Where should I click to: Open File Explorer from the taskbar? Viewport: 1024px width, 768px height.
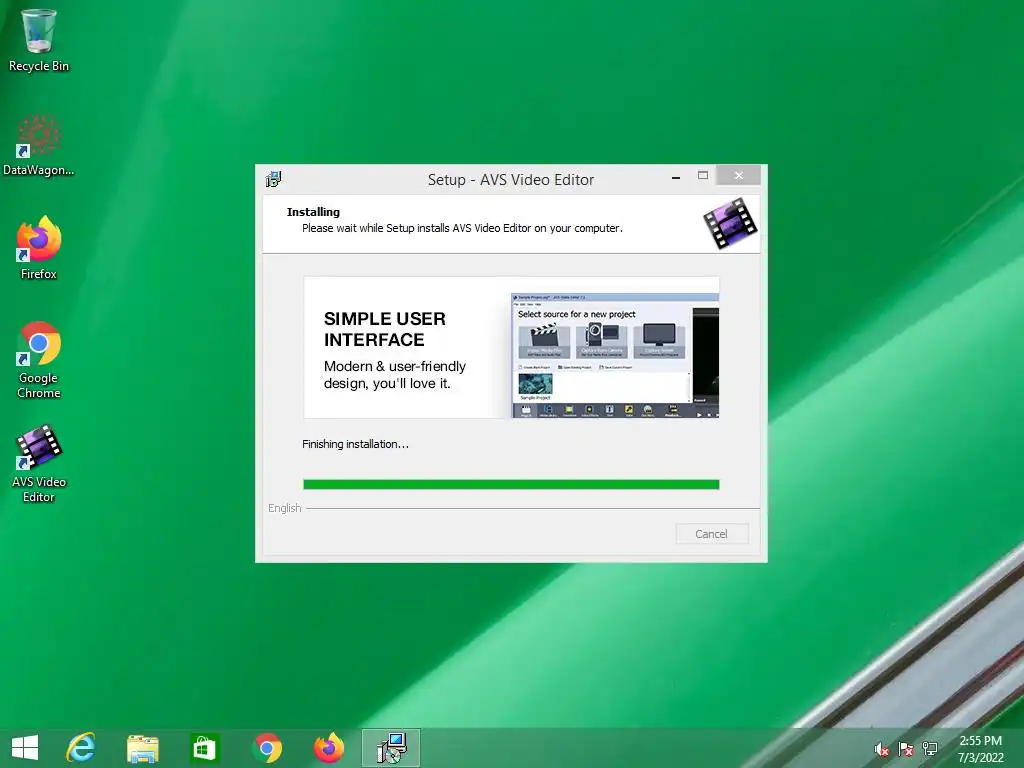(x=142, y=748)
